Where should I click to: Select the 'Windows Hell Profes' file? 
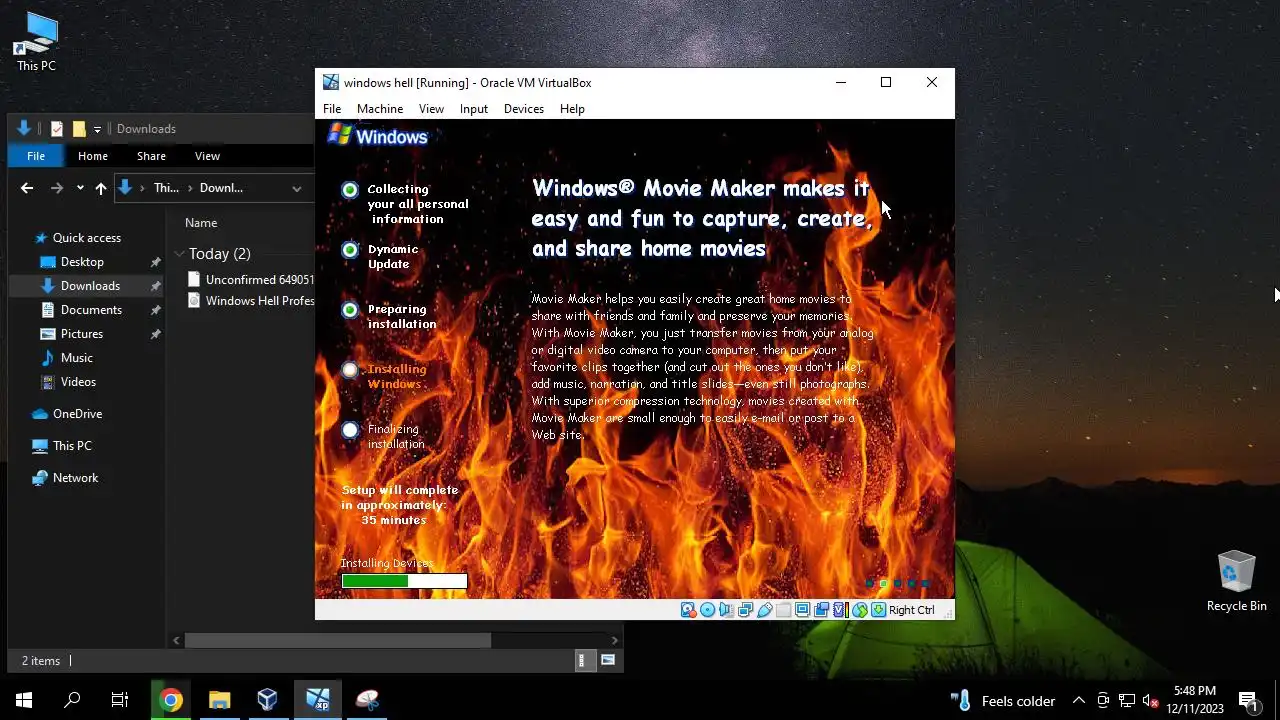pyautogui.click(x=250, y=301)
